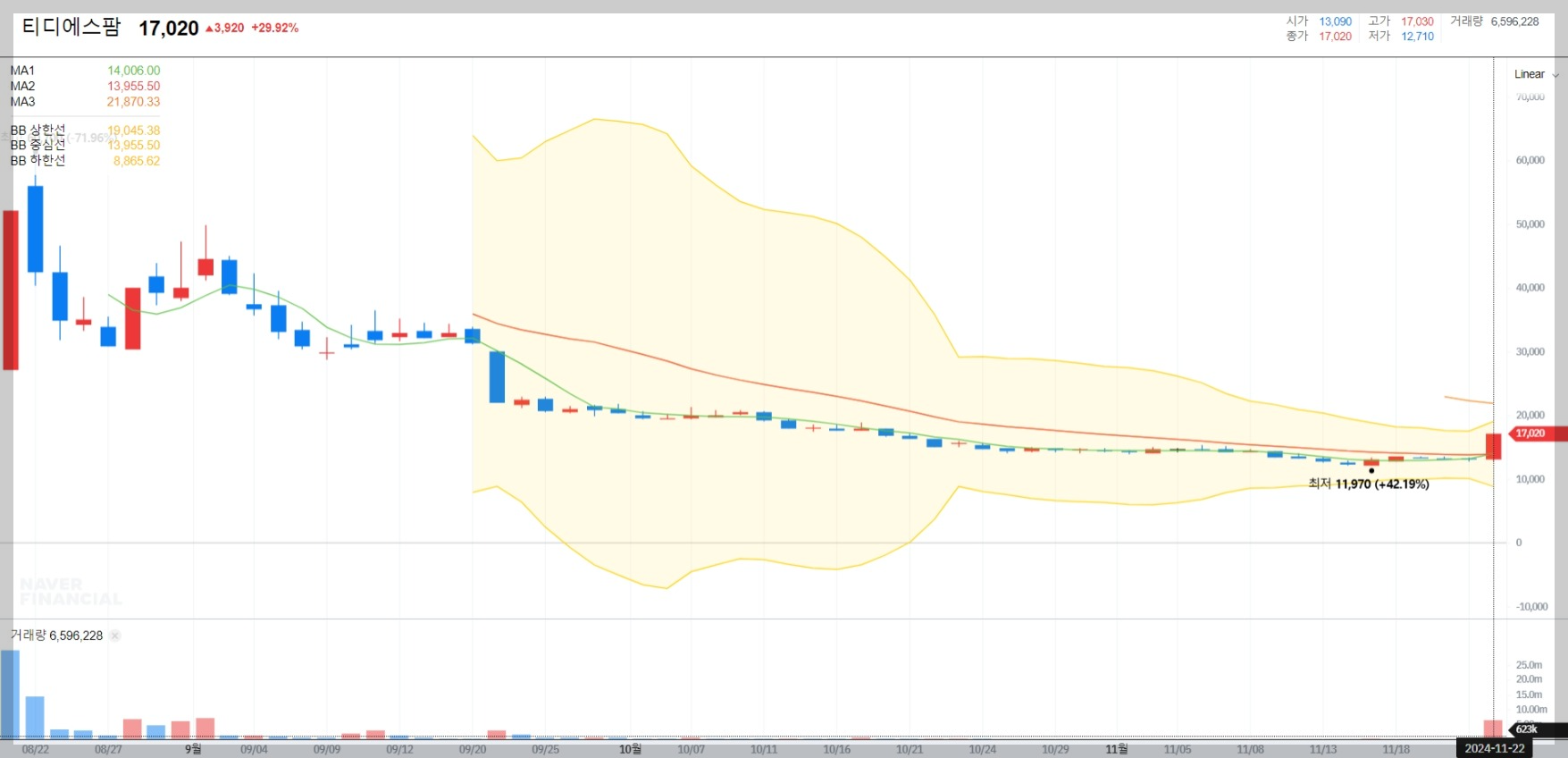Select the 30,000 price axis label
1568x758 pixels.
1530,352
